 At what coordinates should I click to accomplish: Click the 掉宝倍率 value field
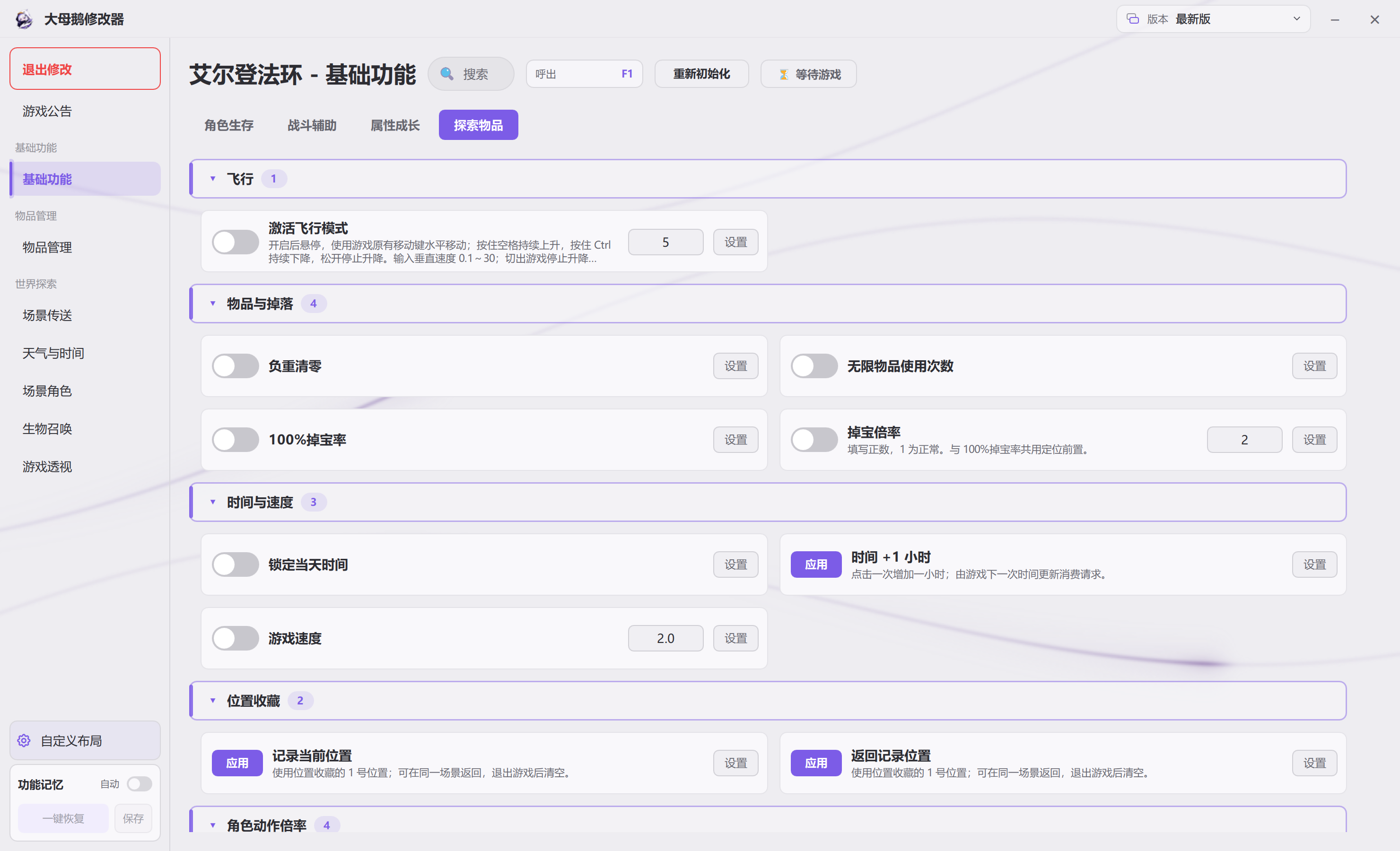[x=1244, y=440]
